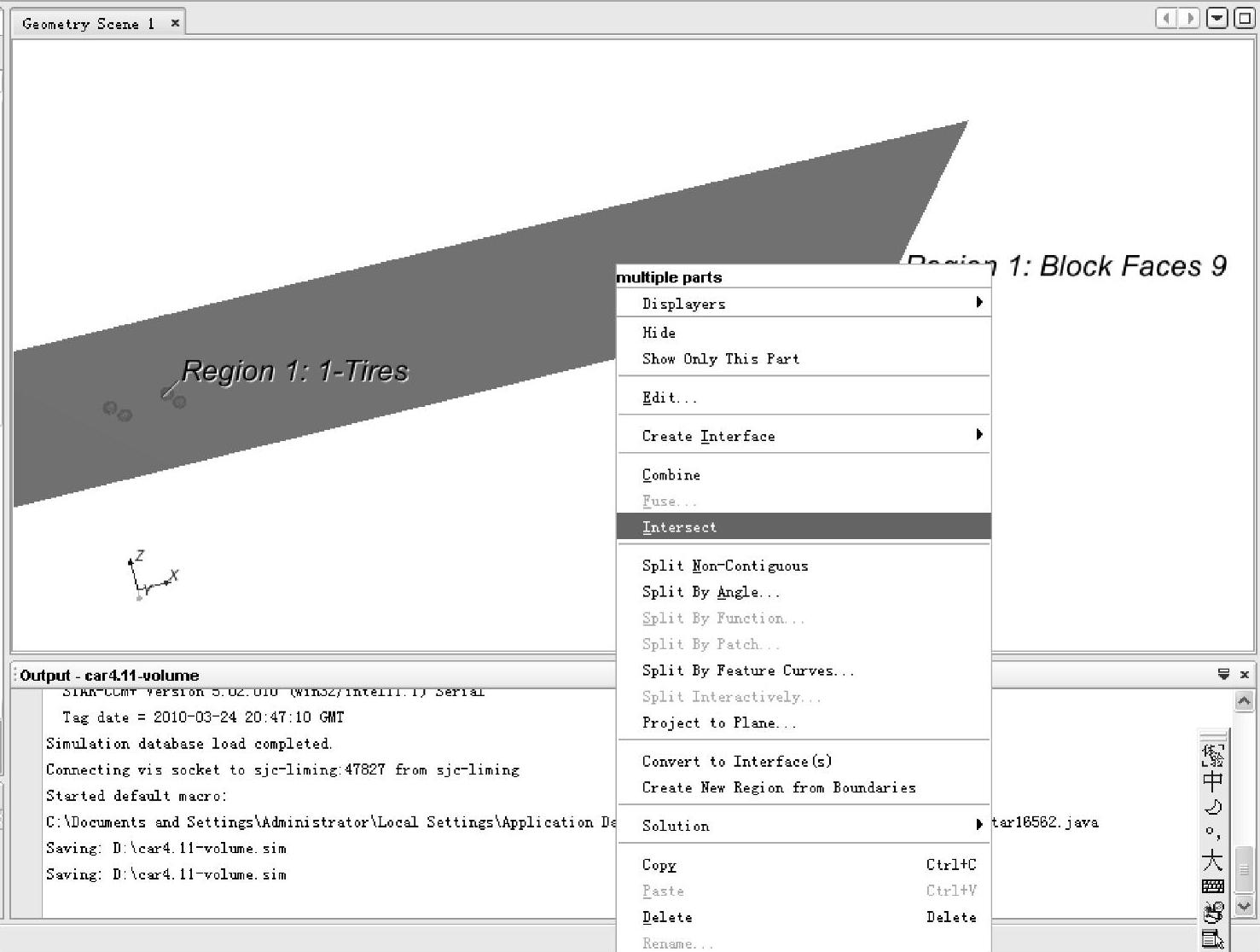Viewport: 1260px width, 952px height.
Task: Click the Output scrollbar up arrow
Action: [1244, 701]
